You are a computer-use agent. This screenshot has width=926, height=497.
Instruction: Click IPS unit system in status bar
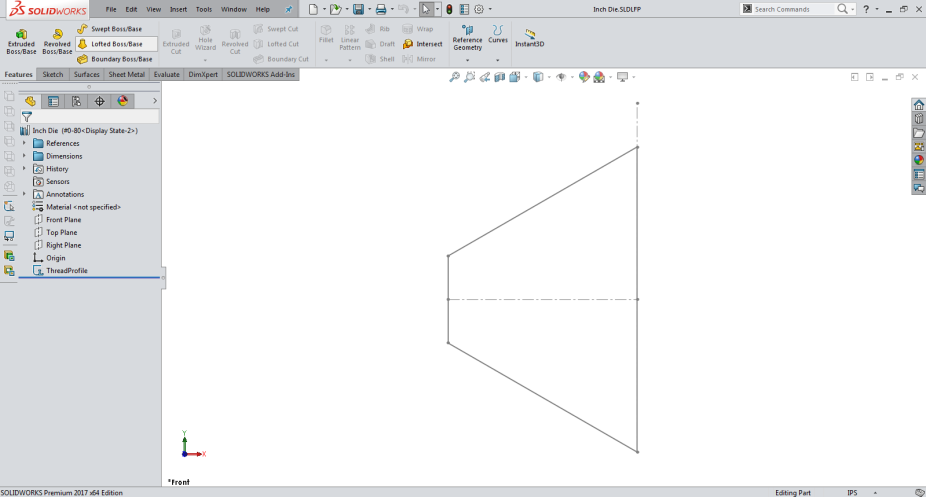852,493
